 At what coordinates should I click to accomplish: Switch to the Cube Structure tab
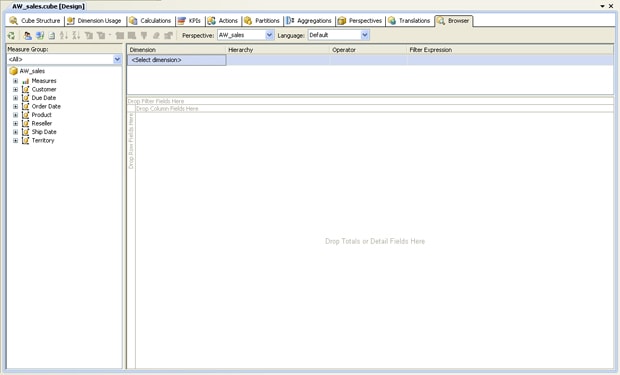[35, 21]
